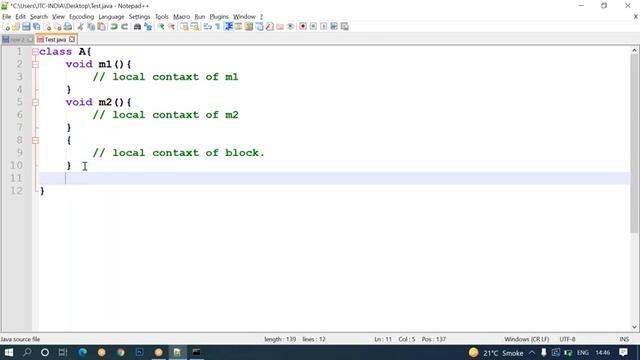
Task: Toggle synchronized horizontal scrolling
Action: click(195, 27)
